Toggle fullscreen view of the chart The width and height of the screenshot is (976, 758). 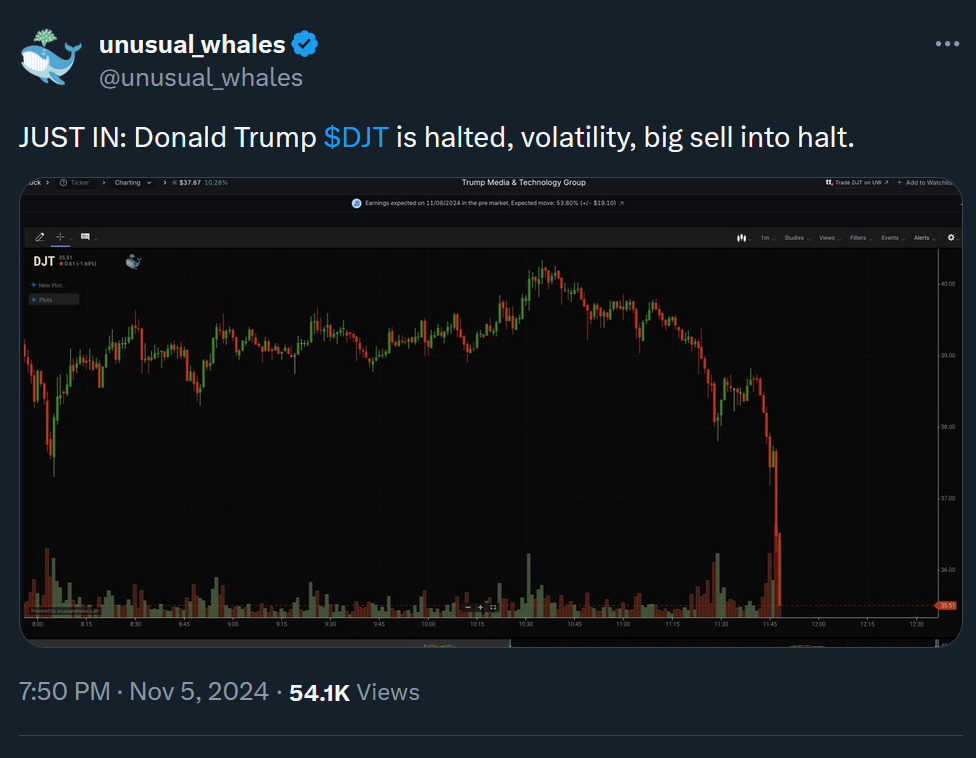pyautogui.click(x=493, y=607)
